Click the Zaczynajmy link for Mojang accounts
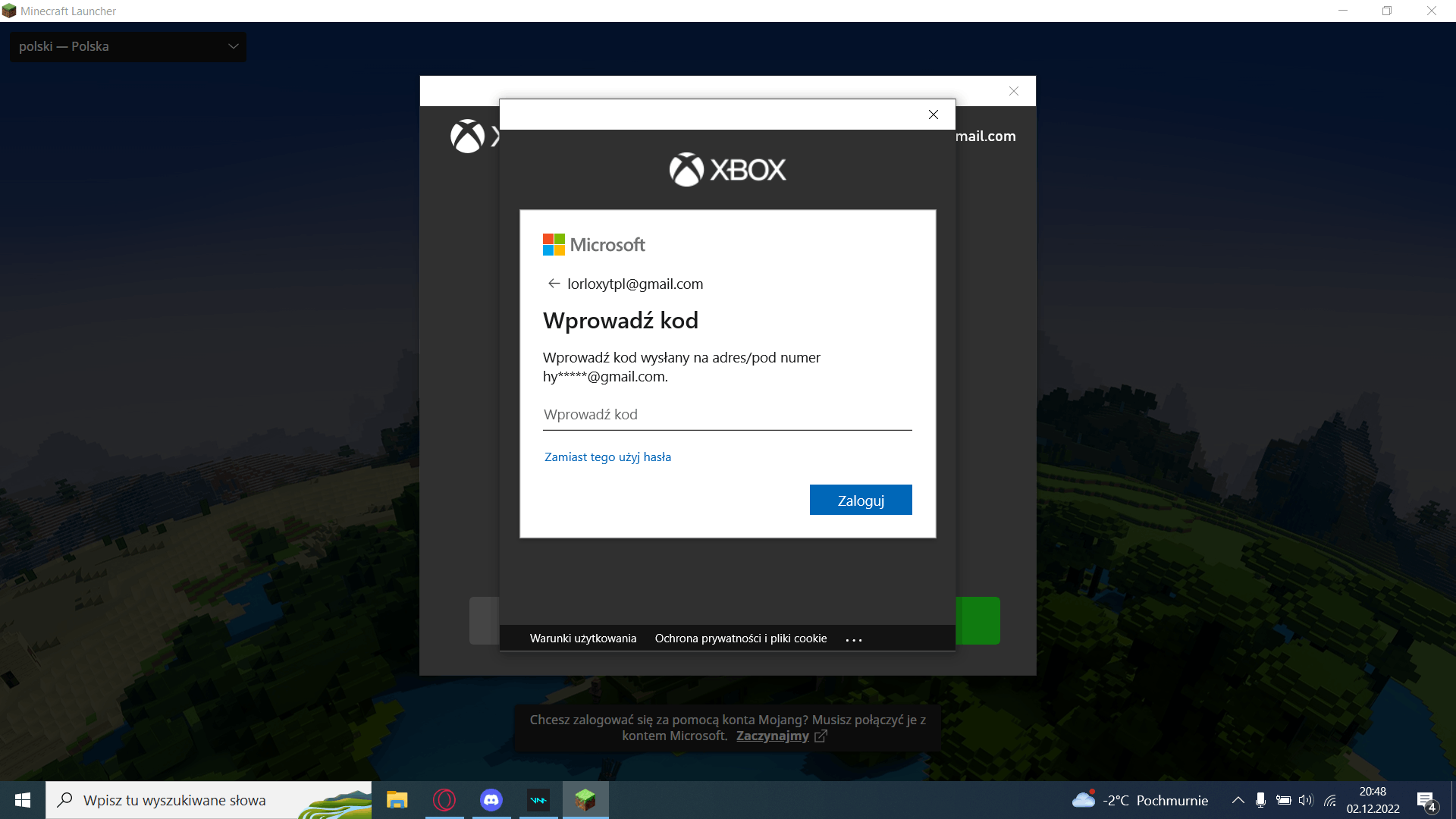 [772, 736]
